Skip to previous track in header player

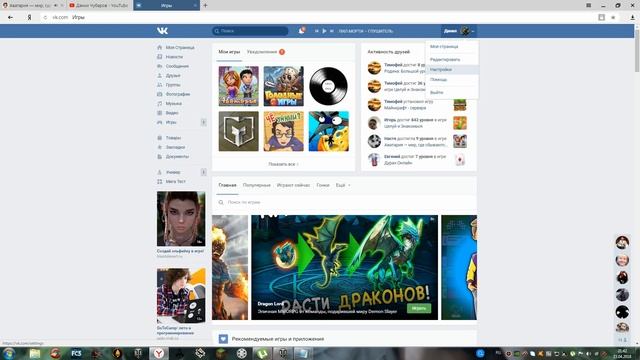(x=316, y=31)
